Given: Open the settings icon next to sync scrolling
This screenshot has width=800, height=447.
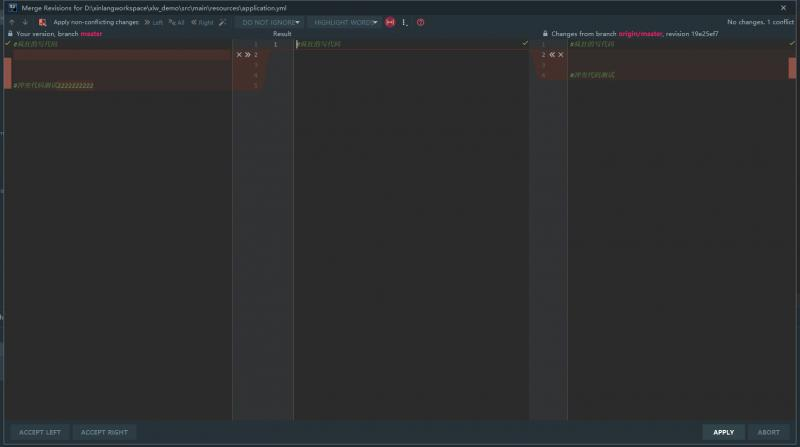Looking at the screenshot, I should 405,22.
